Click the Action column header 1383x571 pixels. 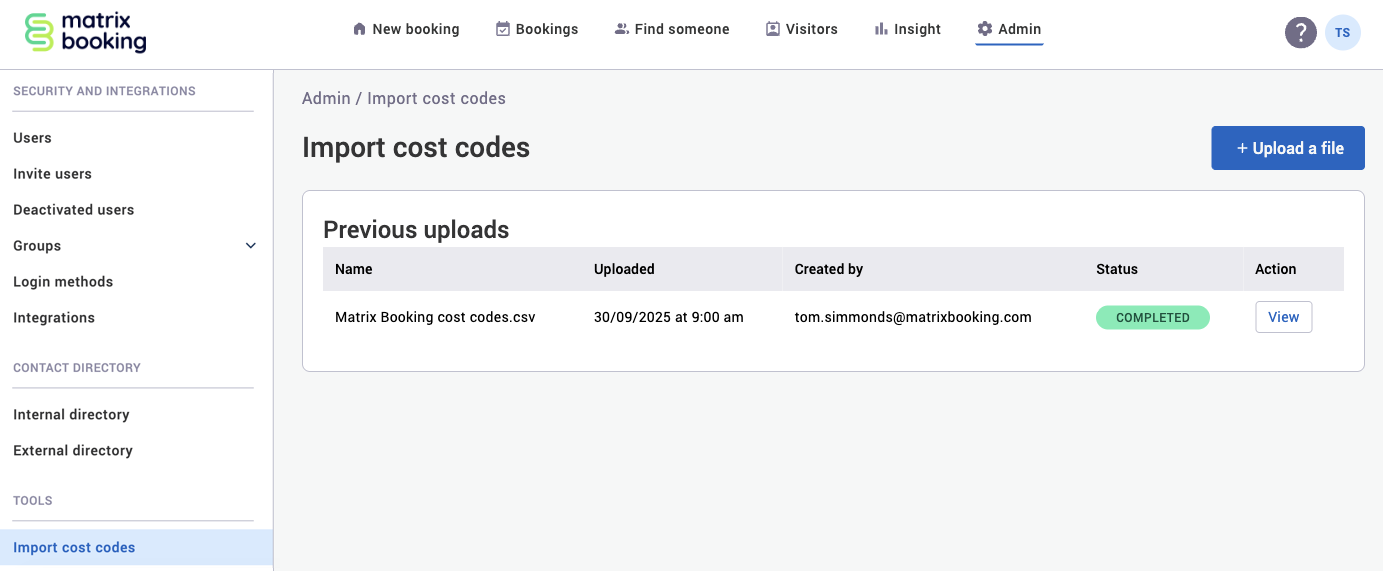(1276, 269)
